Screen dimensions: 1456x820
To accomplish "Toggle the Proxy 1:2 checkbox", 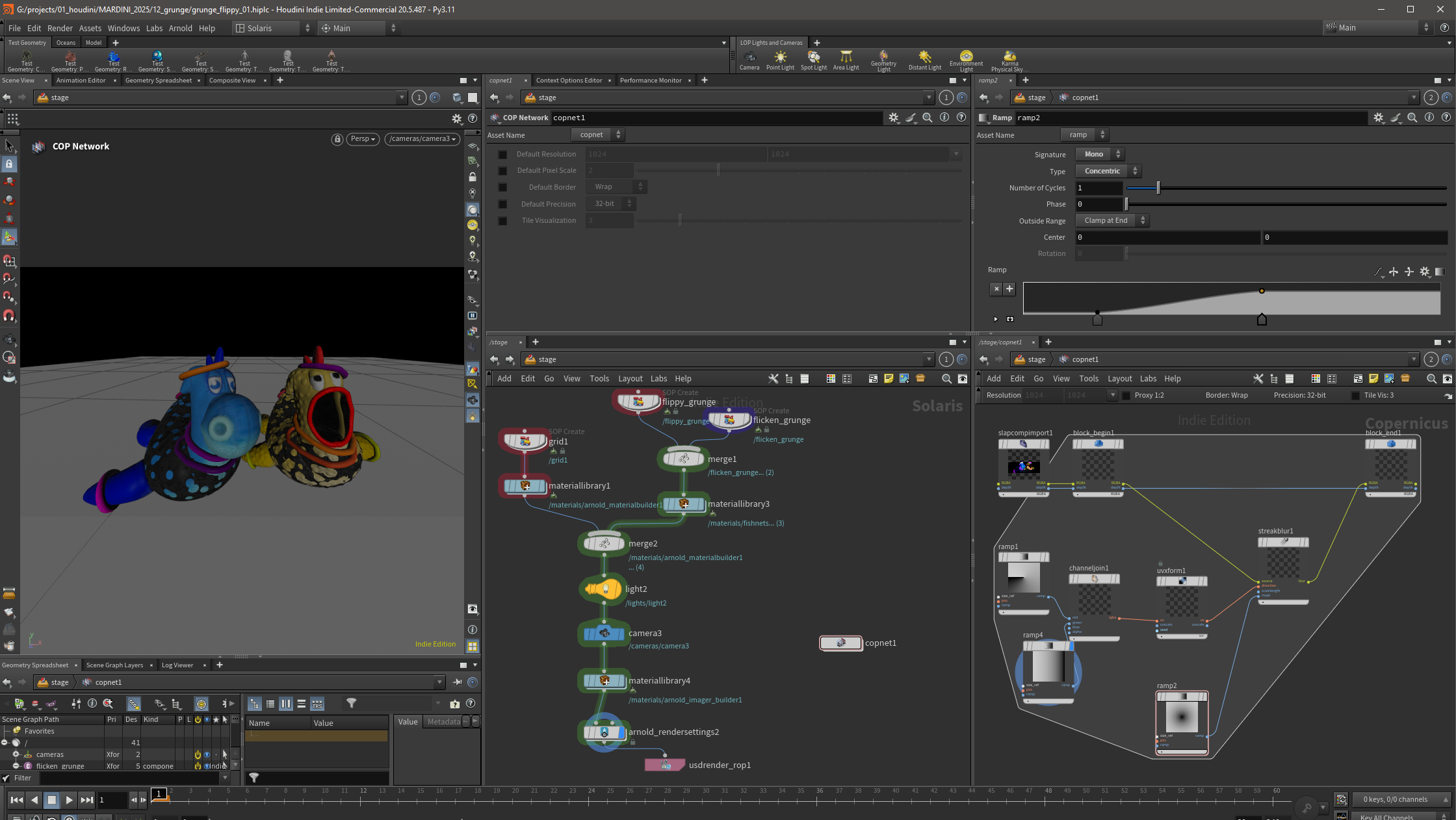I will [1126, 396].
